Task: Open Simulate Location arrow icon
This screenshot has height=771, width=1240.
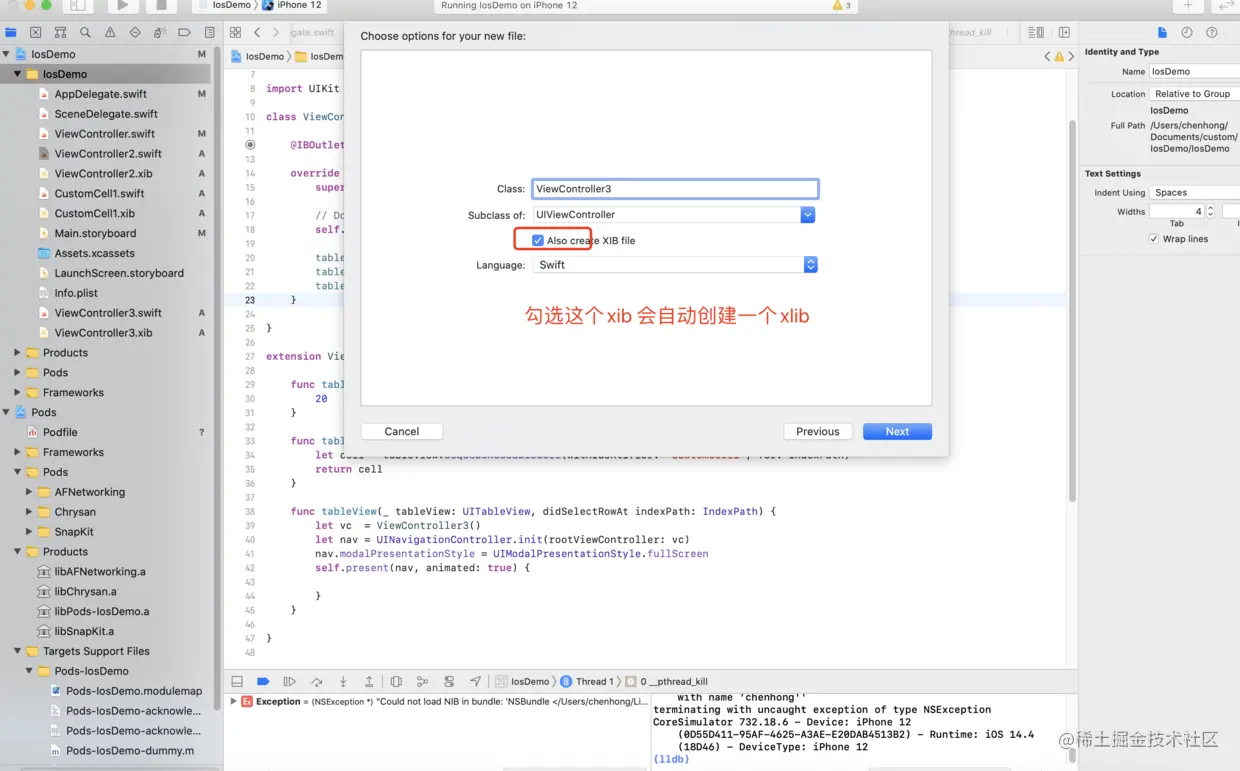Action: point(475,681)
